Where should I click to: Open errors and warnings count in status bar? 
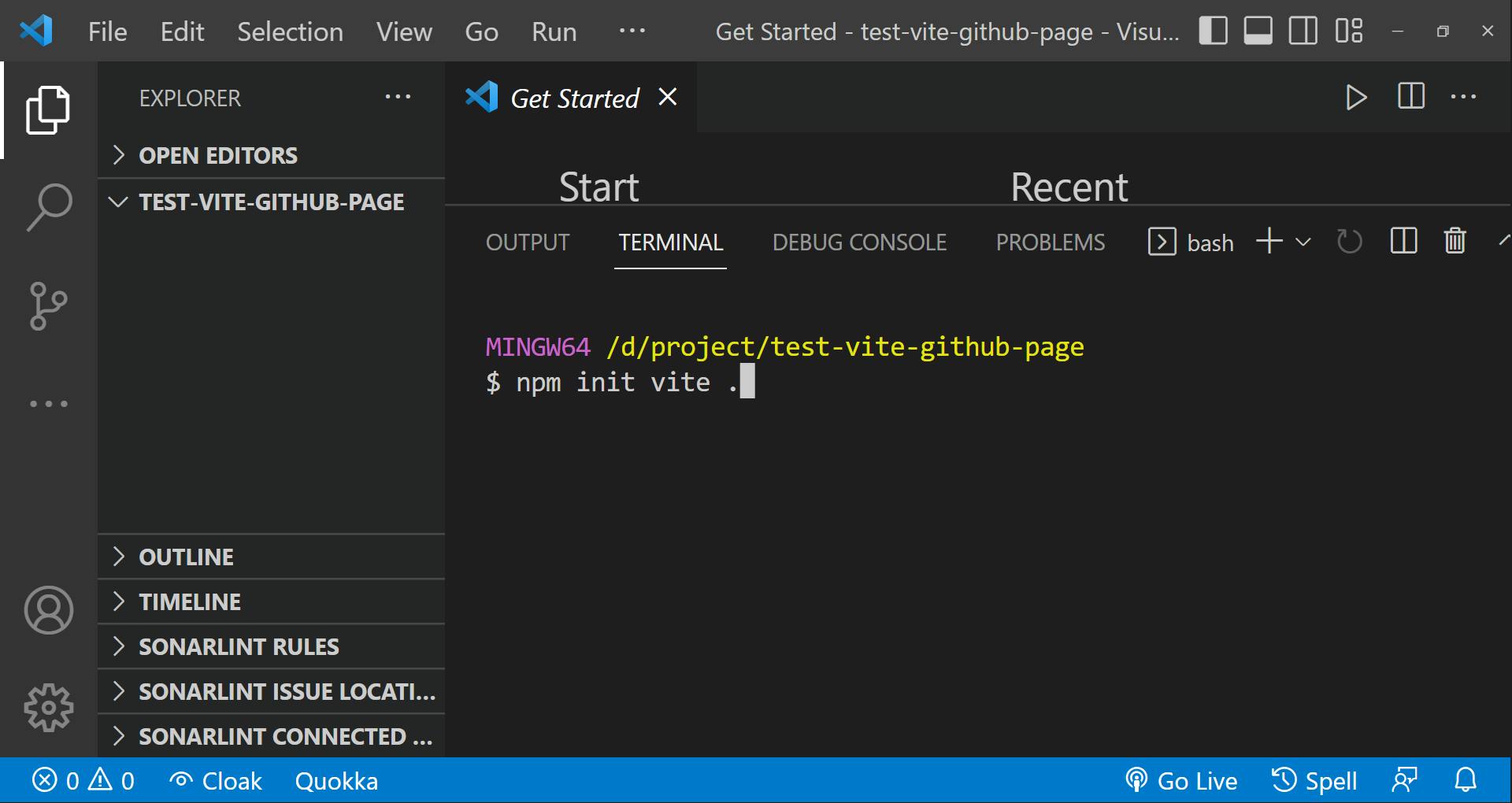tap(83, 781)
